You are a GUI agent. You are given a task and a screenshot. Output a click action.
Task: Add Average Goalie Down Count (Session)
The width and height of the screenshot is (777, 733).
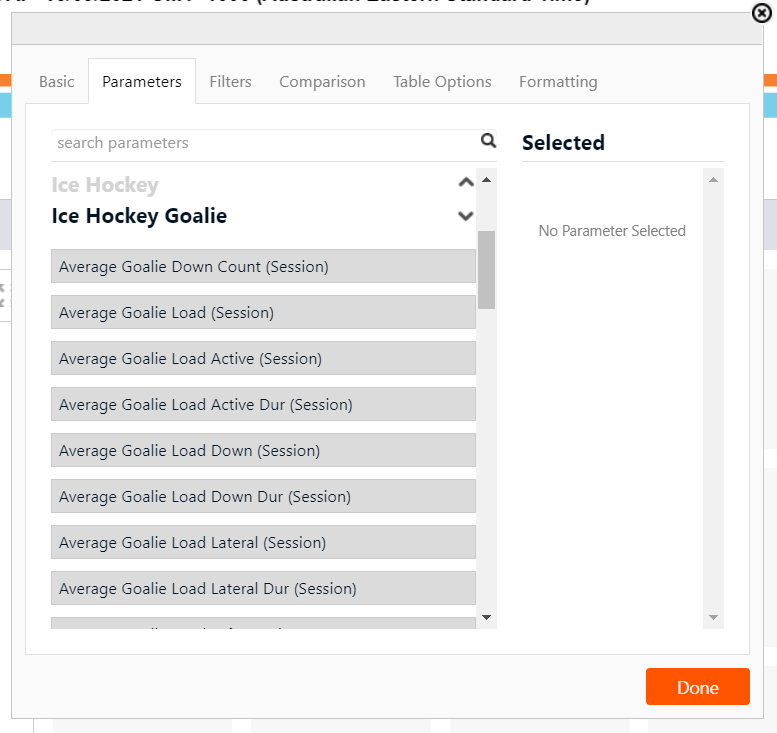(263, 266)
